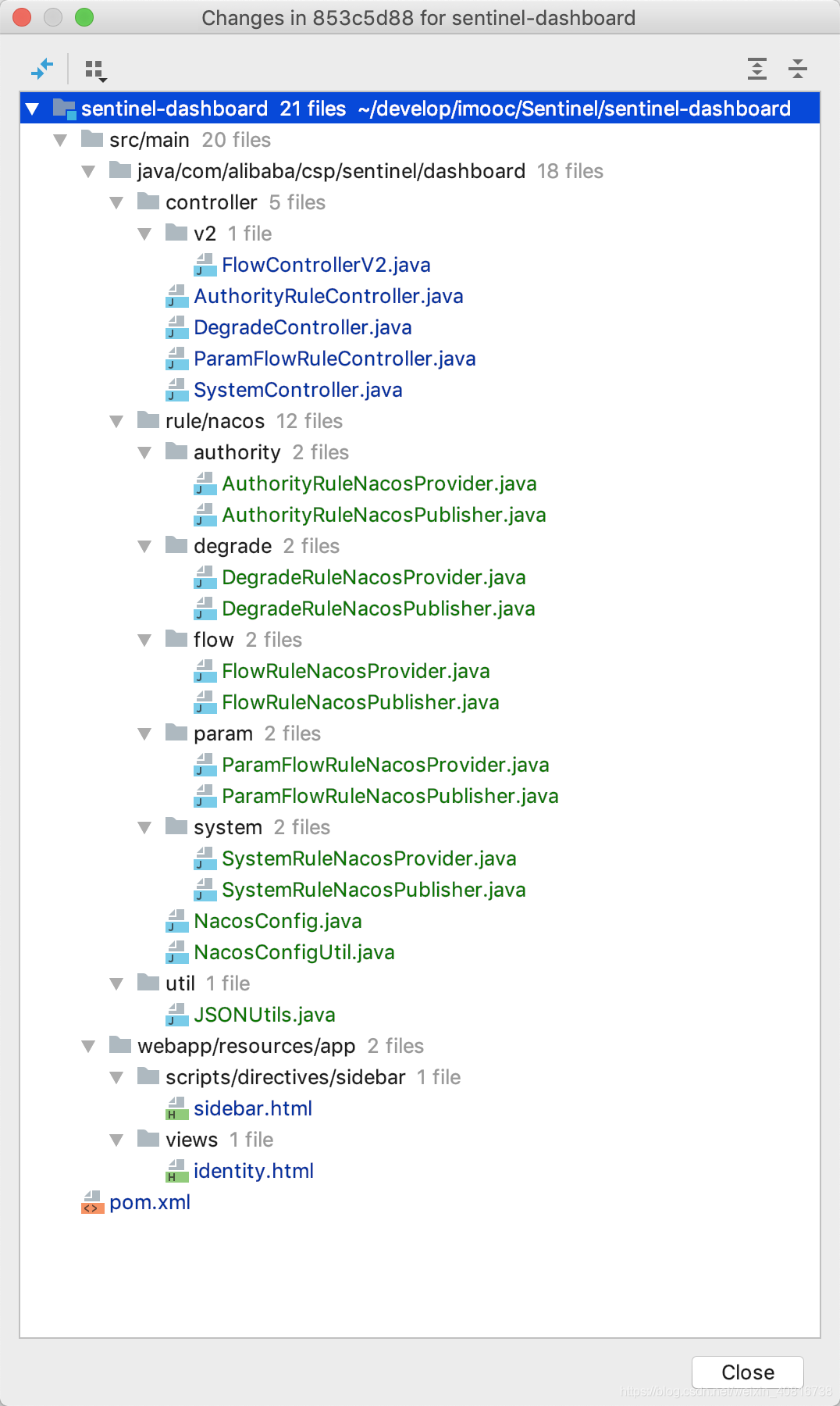Screen dimensions: 840x1406
Task: Click the identity.html file icon
Action: click(x=177, y=1171)
